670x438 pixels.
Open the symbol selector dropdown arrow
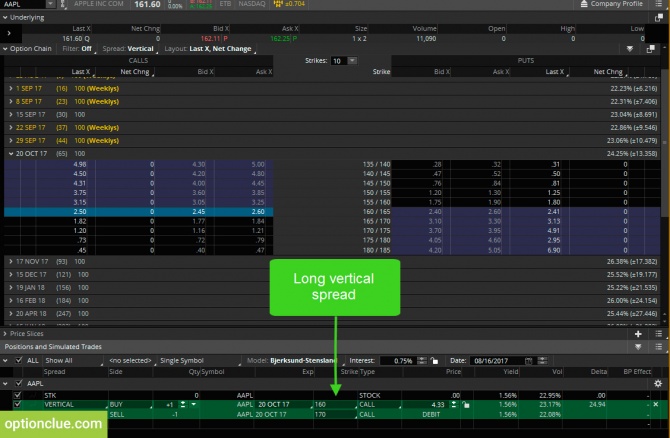51,4
